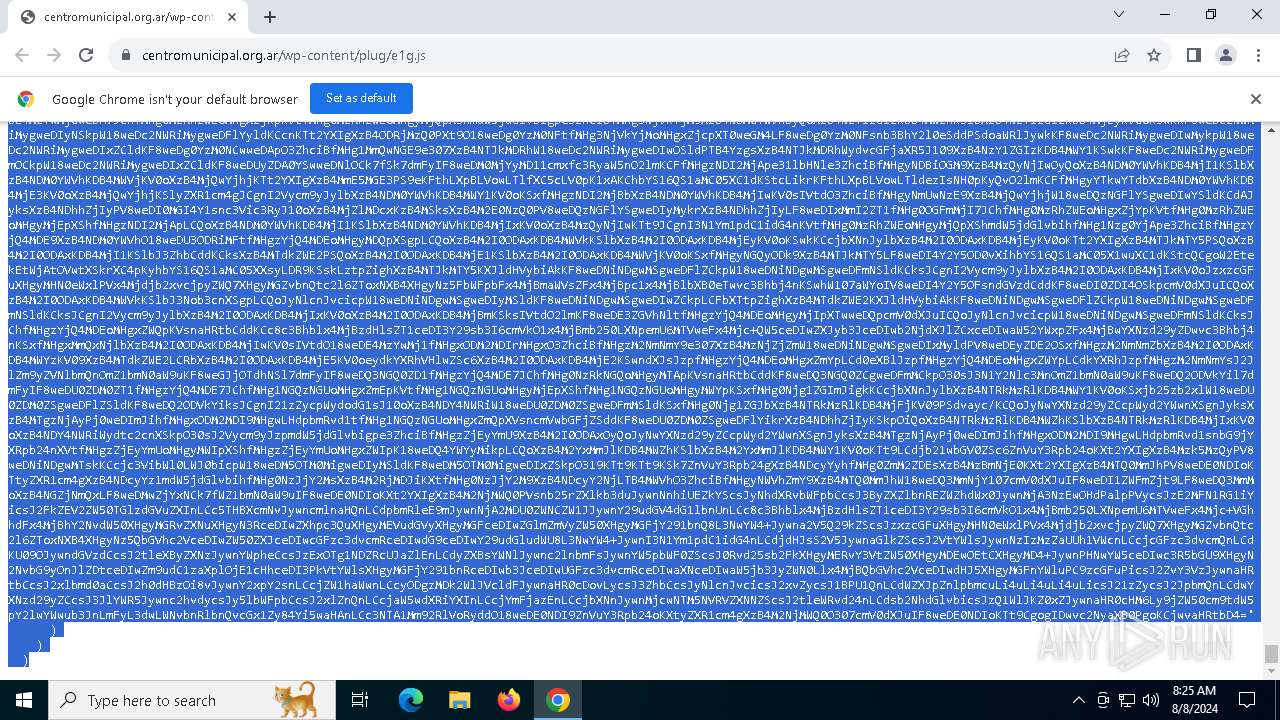Screen dimensions: 1280x720
Task: Open Task View on the taskbar
Action: (x=360, y=700)
